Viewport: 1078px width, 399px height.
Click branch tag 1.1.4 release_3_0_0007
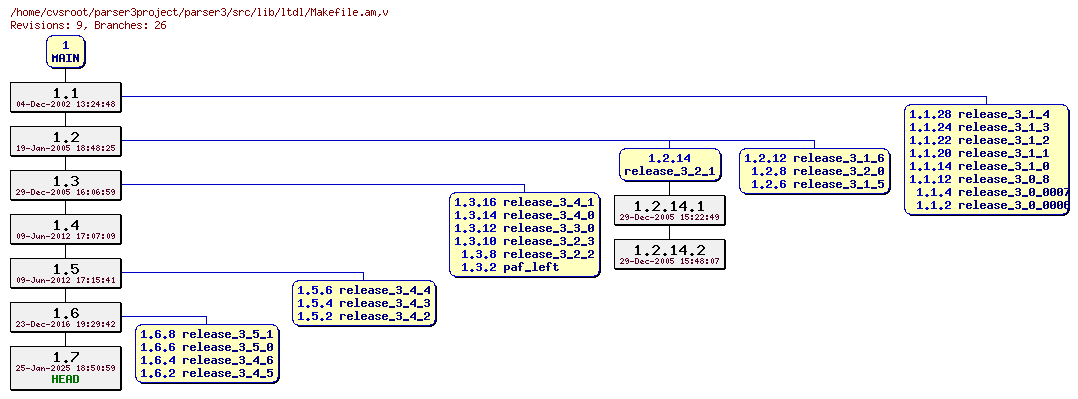coord(993,193)
